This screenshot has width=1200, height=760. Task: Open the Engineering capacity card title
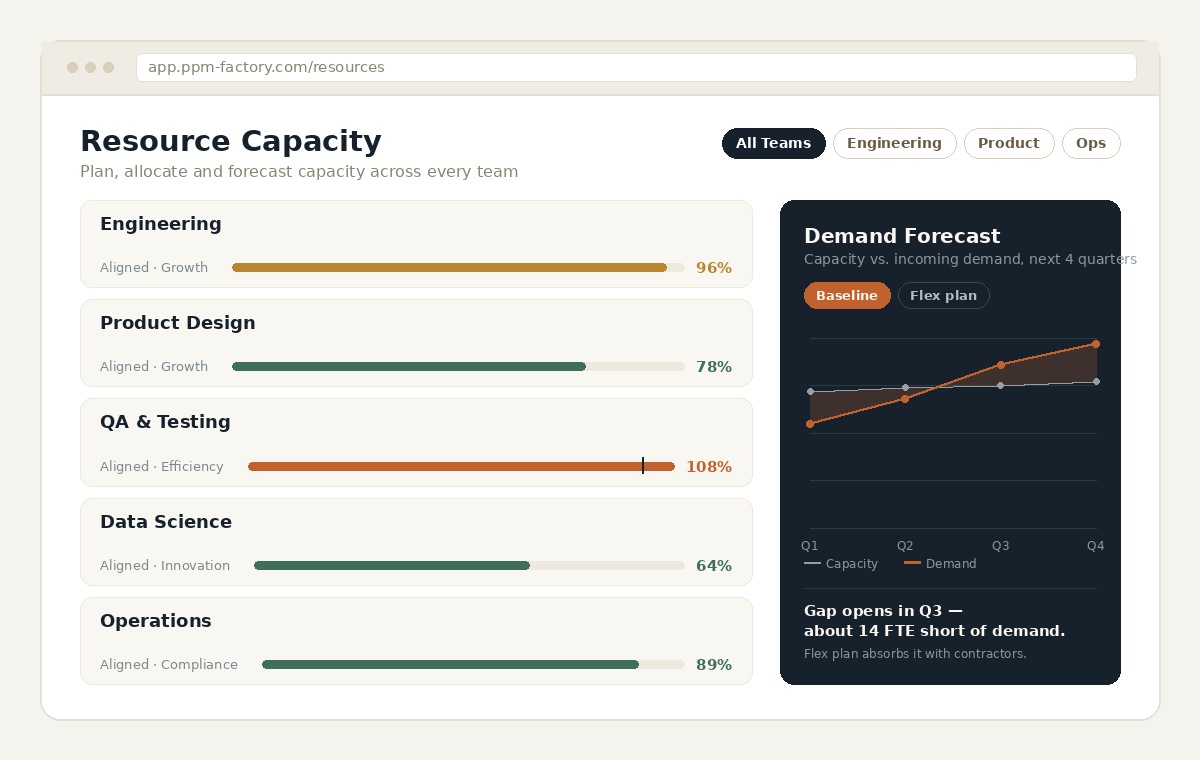click(161, 224)
